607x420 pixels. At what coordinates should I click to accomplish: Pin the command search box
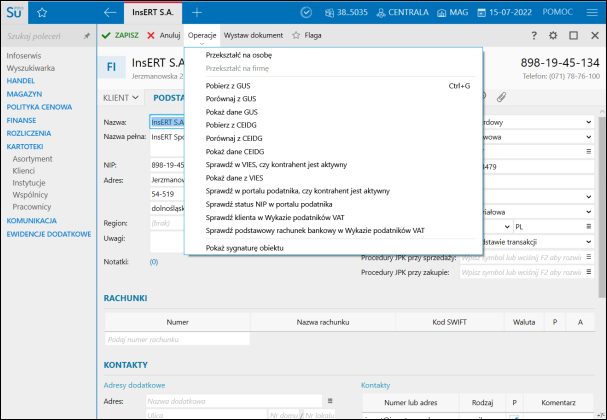coord(87,36)
